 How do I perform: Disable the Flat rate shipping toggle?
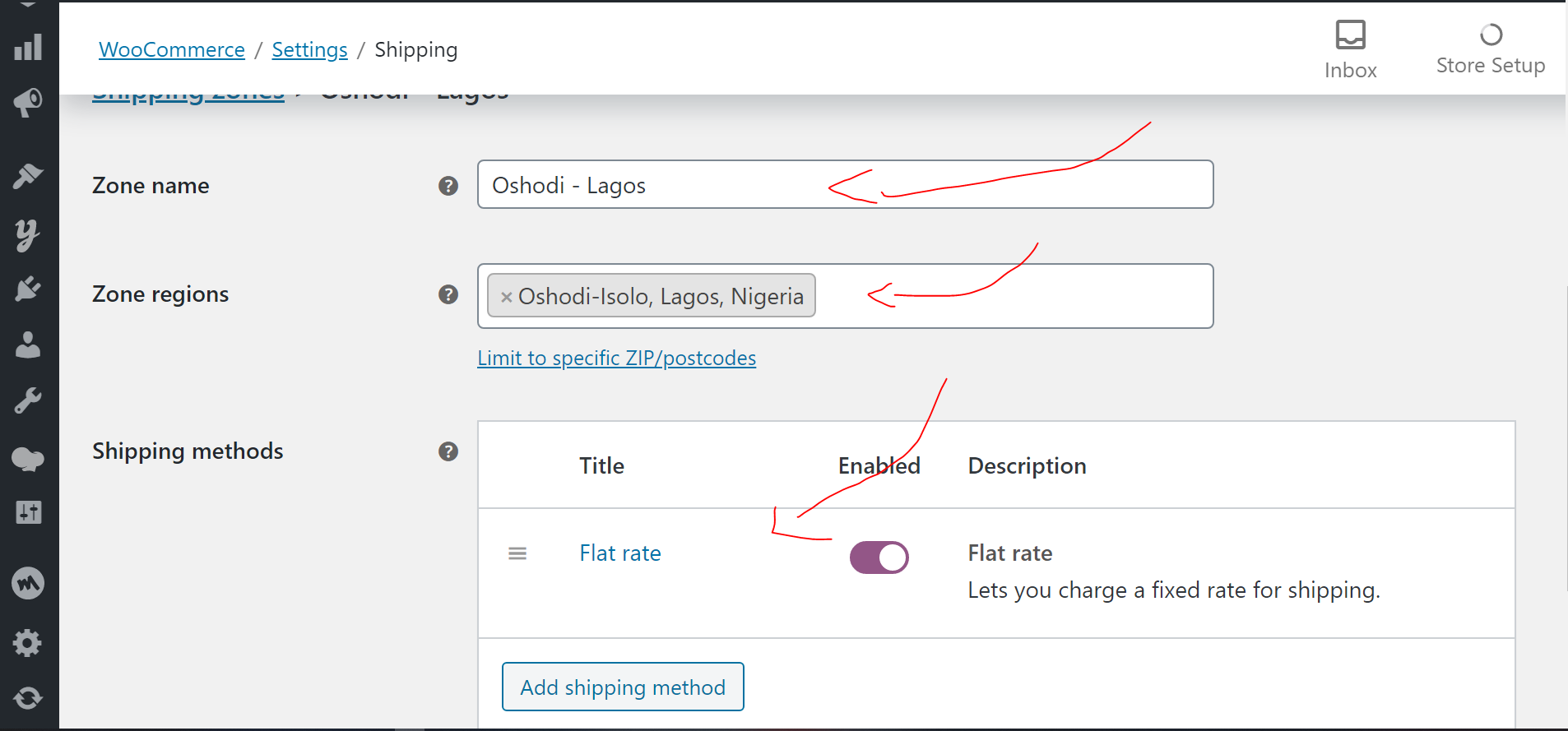879,558
